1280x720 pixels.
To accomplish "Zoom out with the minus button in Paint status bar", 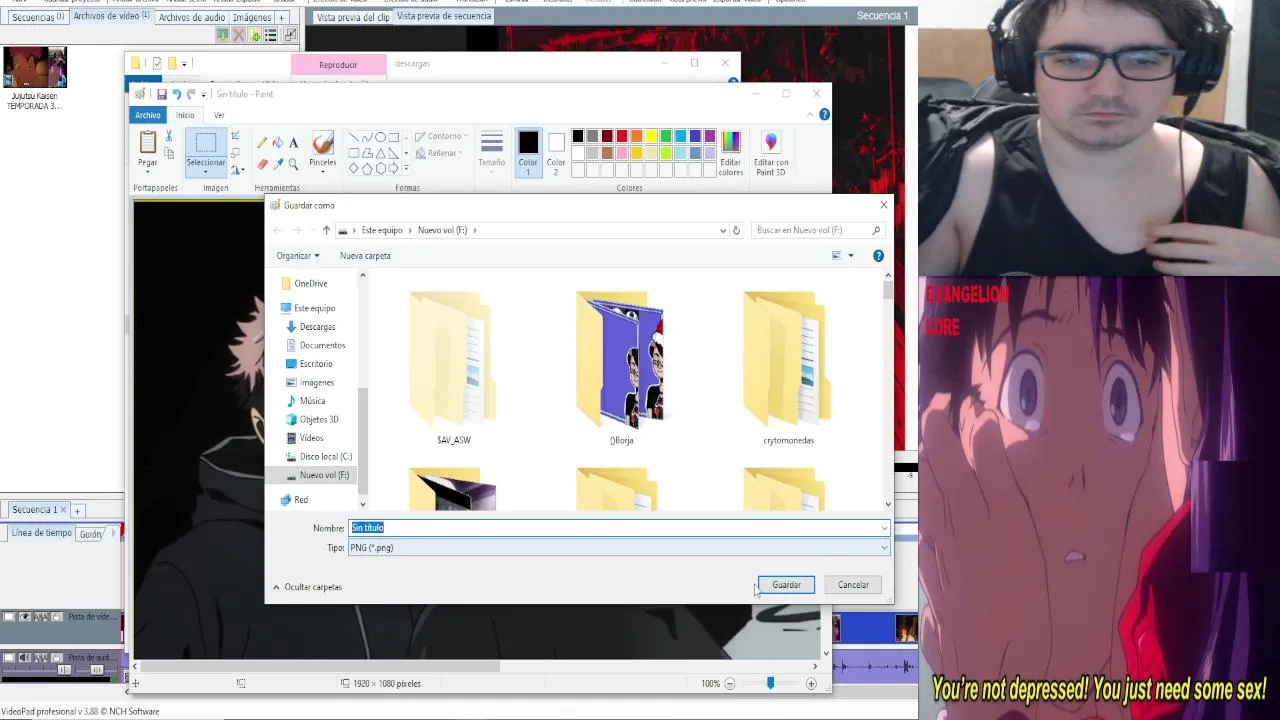I will [730, 684].
